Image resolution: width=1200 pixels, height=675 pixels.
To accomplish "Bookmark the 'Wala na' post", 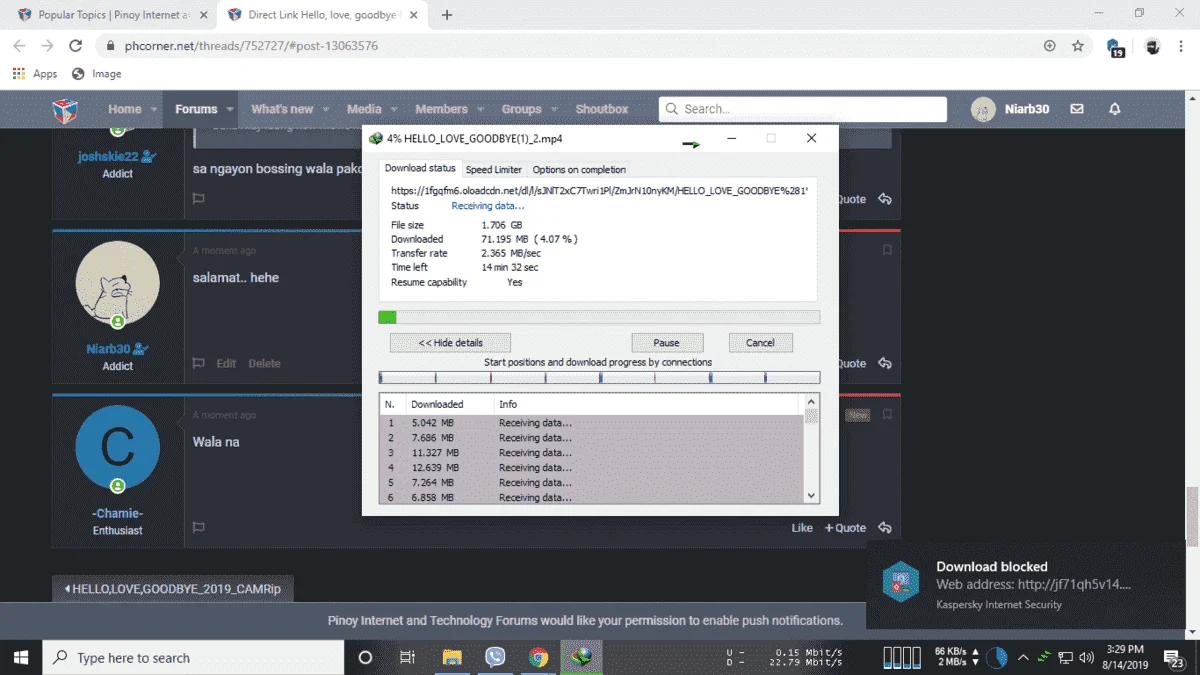I will point(887,414).
